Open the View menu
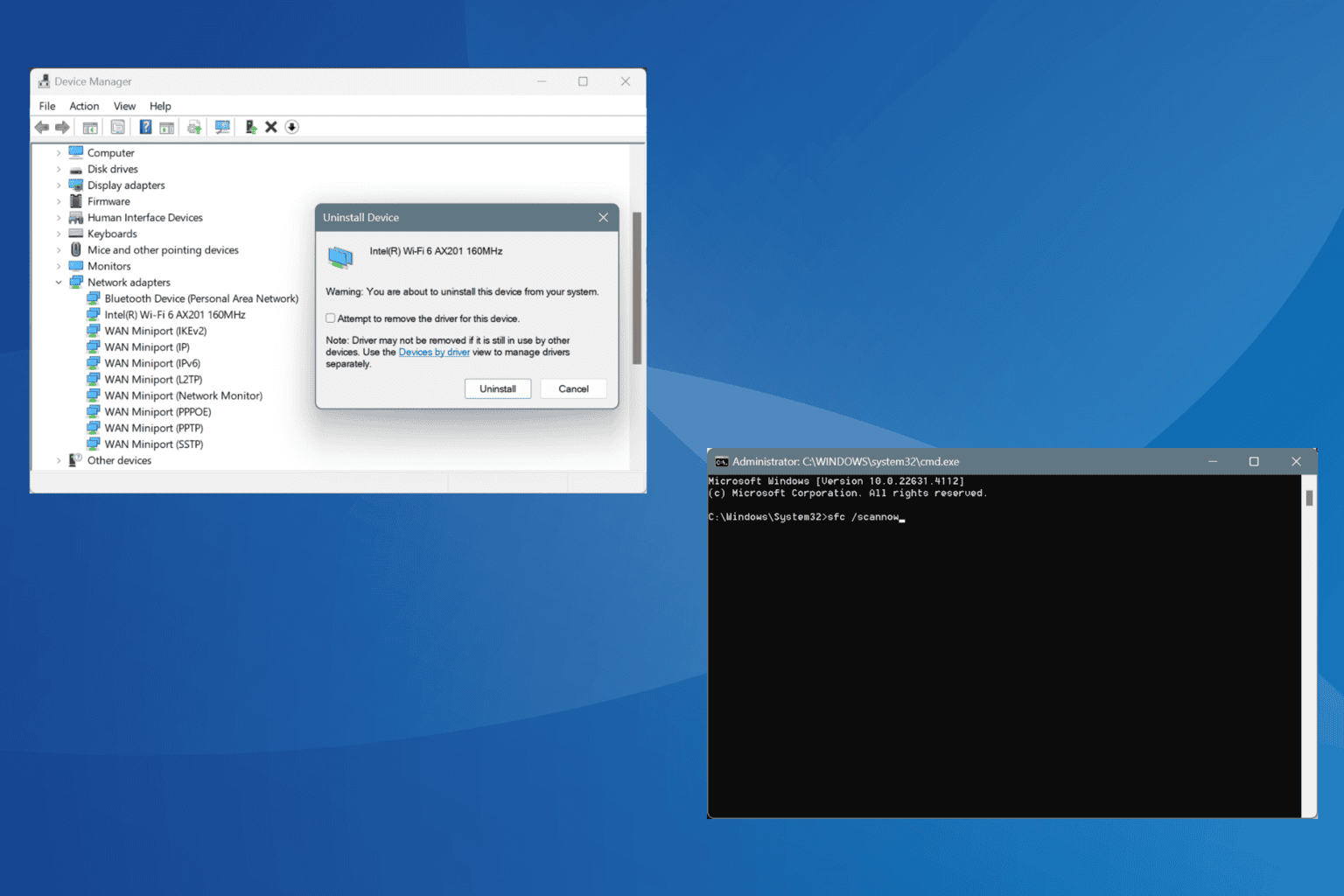The image size is (1344, 896). pyautogui.click(x=124, y=106)
